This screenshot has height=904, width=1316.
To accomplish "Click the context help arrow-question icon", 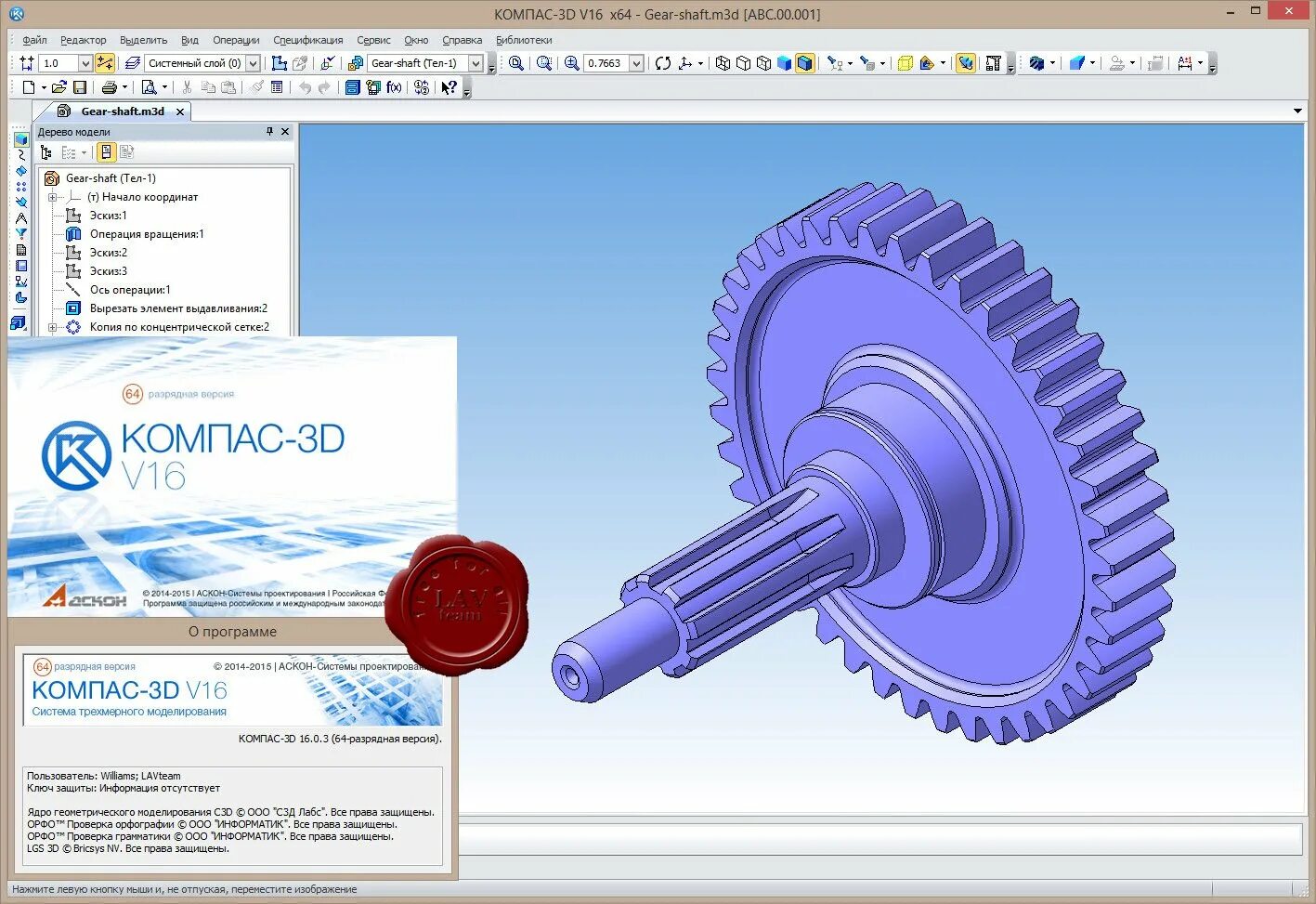I will point(450,87).
